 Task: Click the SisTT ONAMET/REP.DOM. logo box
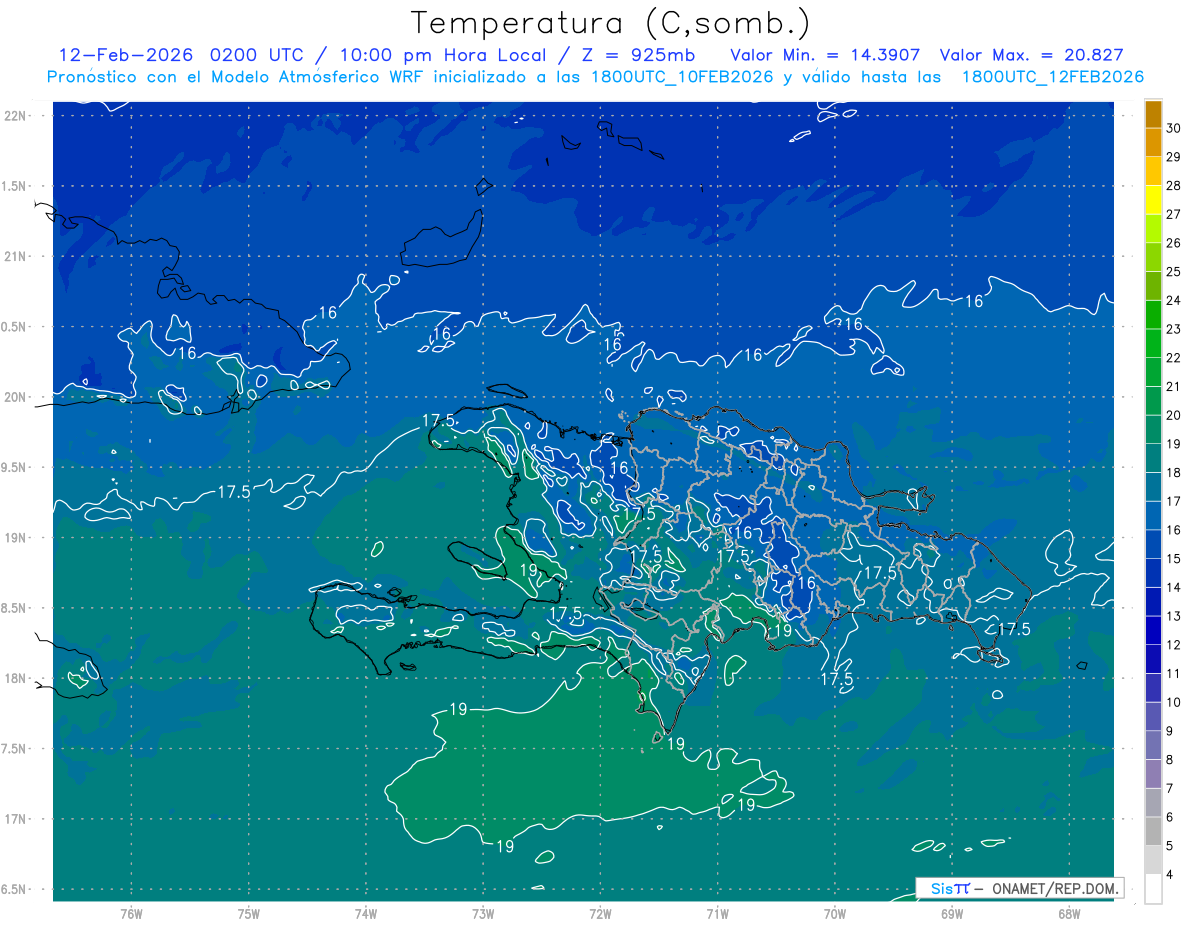(x=1020, y=888)
